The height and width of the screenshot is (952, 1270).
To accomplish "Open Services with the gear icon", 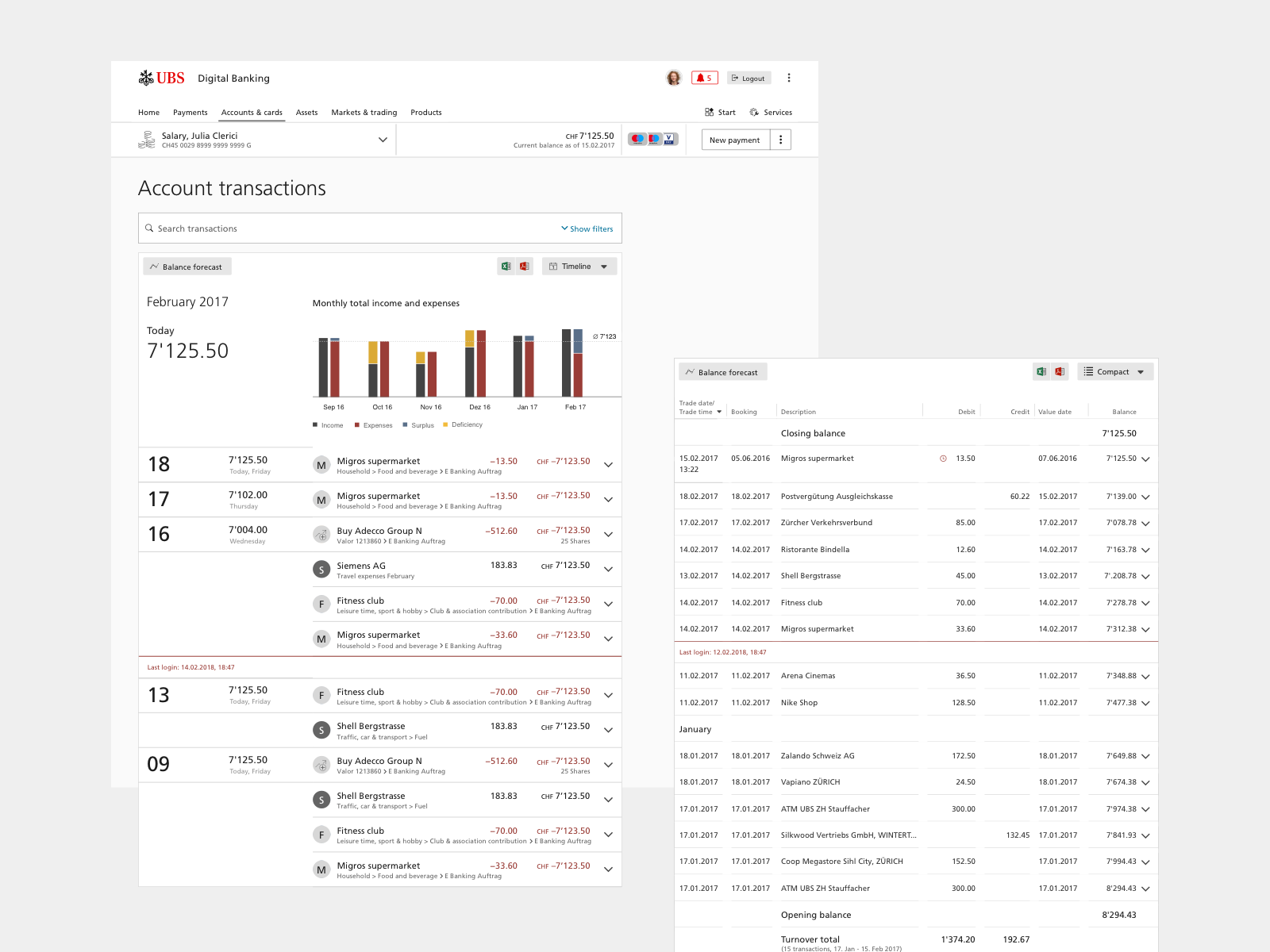I will 771,112.
